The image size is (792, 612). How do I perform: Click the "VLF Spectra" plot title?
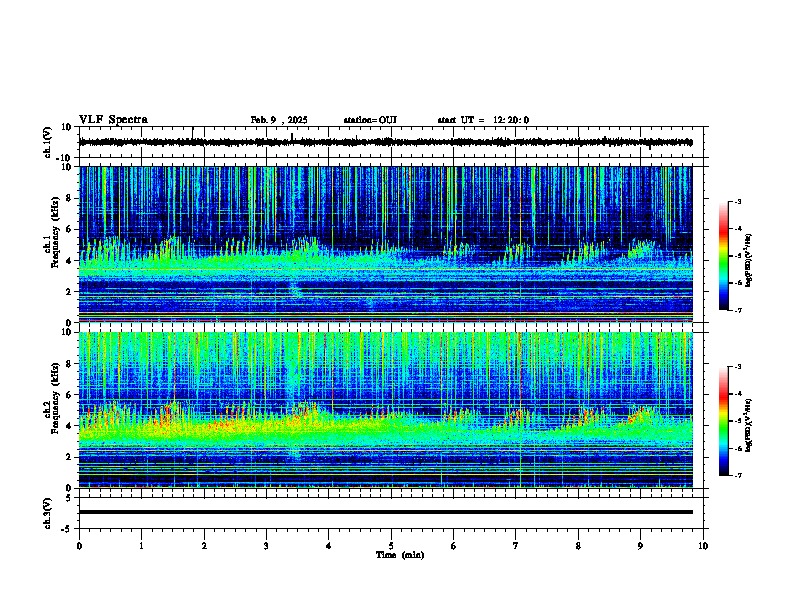pyautogui.click(x=113, y=120)
